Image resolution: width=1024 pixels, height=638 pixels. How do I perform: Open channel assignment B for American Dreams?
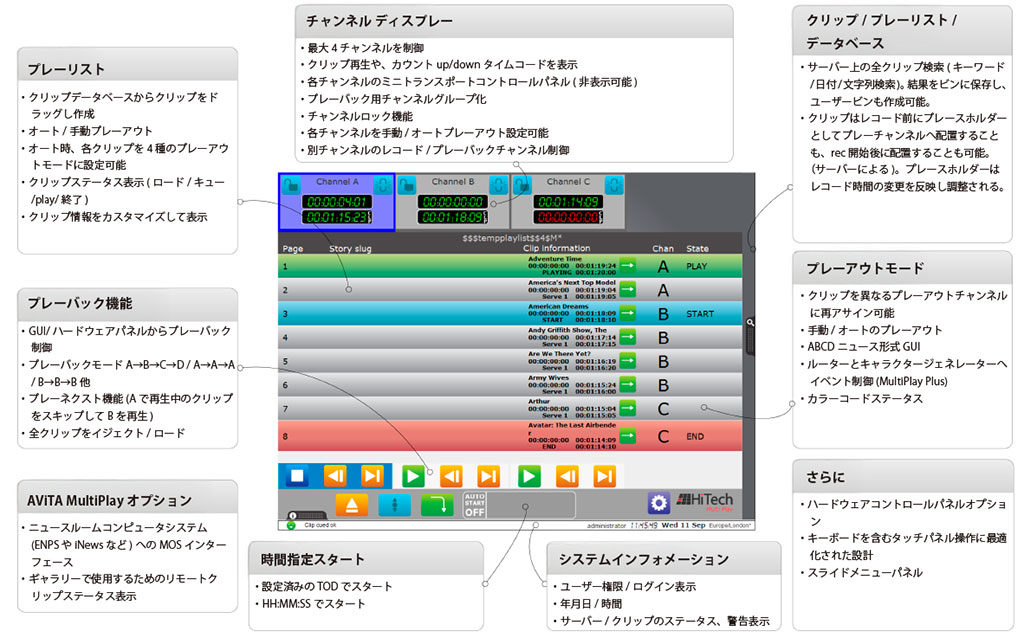click(x=663, y=314)
